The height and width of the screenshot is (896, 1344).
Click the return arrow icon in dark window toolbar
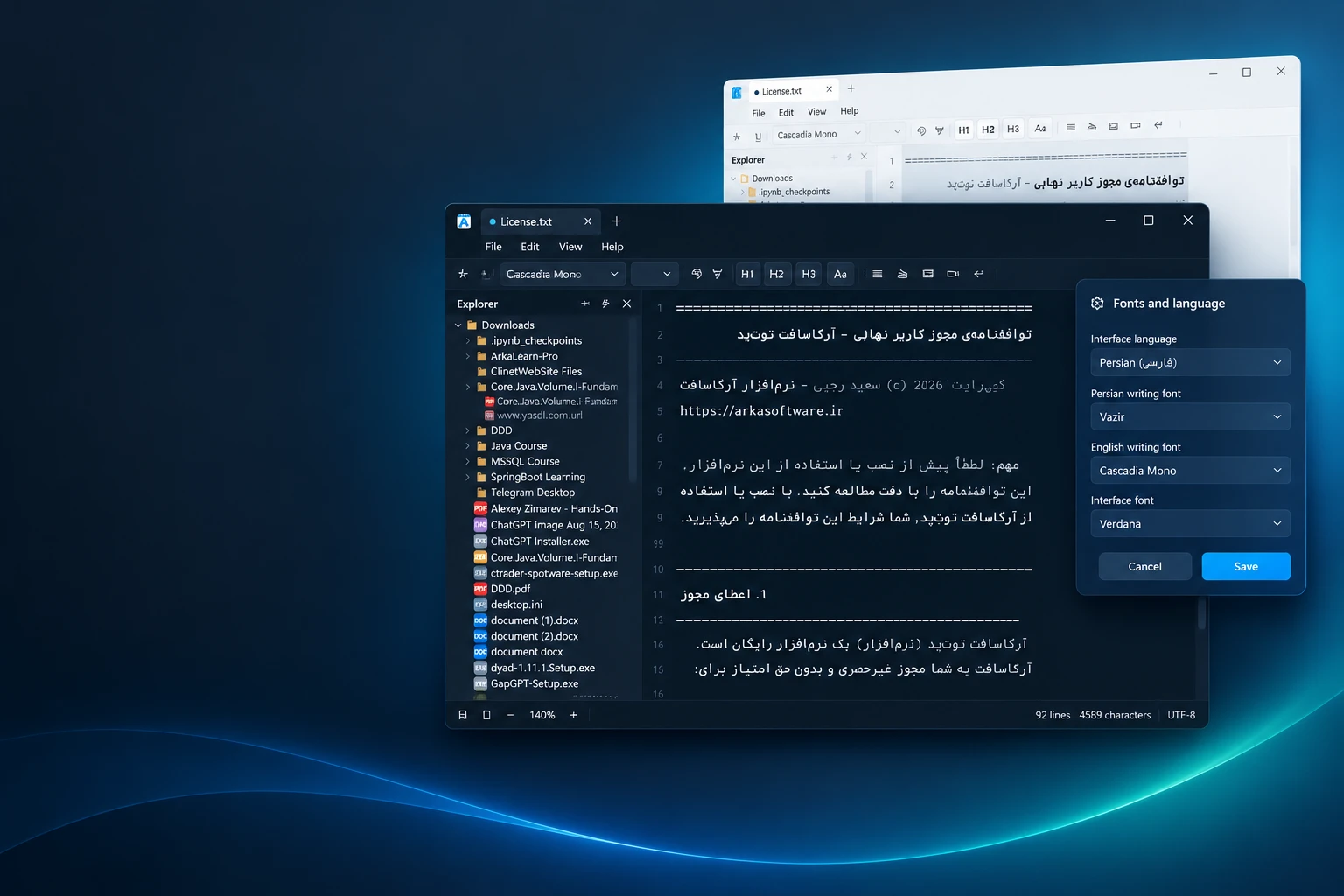tap(978, 274)
